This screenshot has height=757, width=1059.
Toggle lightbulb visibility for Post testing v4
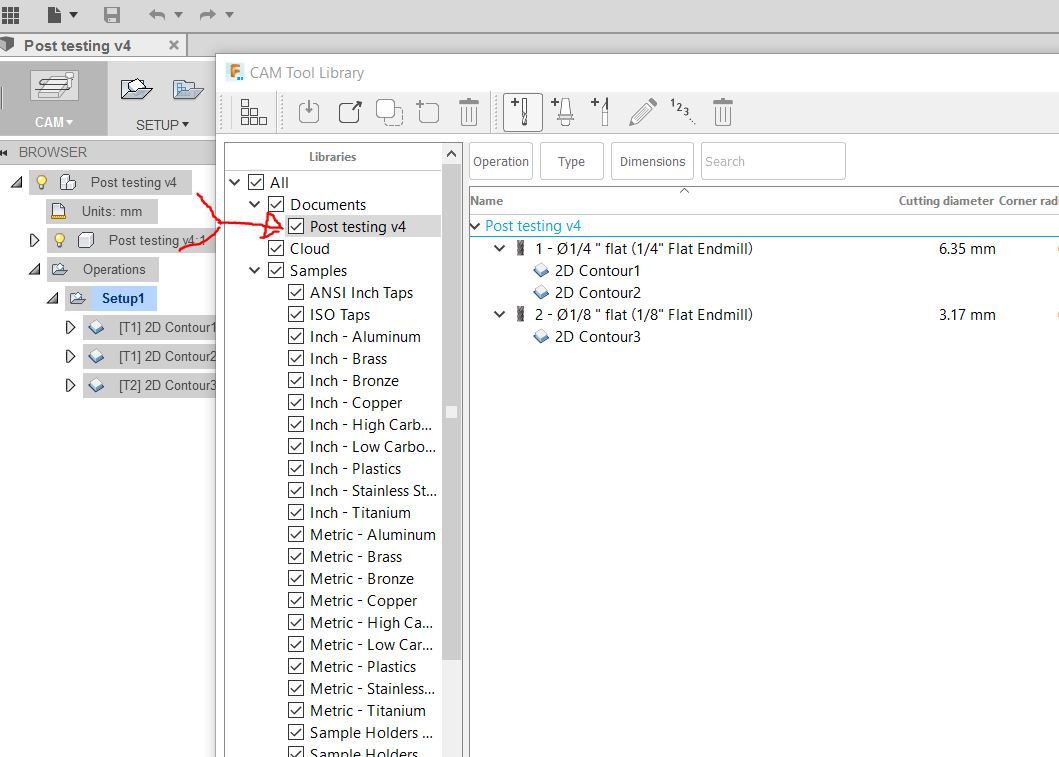(x=42, y=182)
